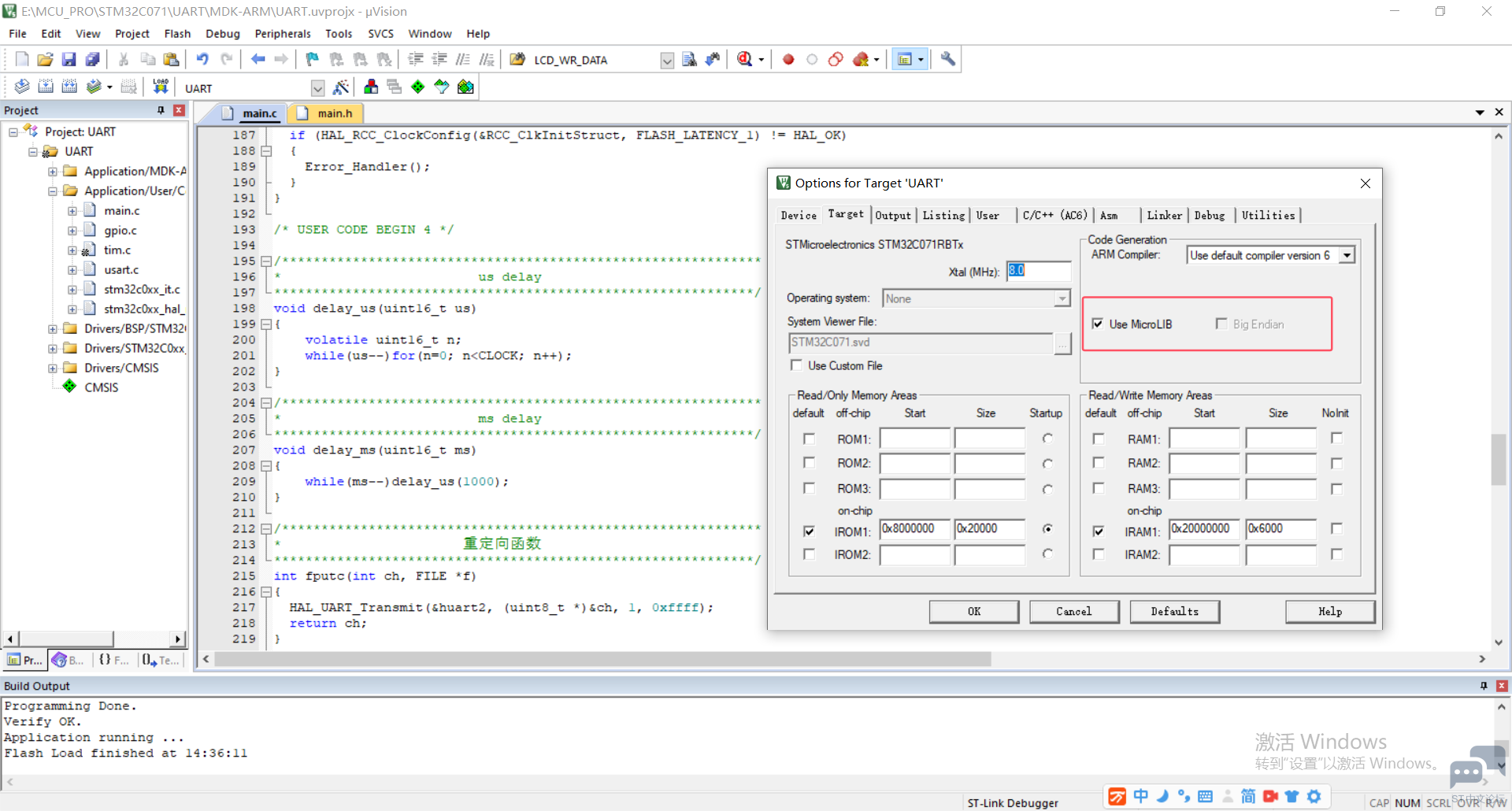This screenshot has width=1512, height=811.
Task: Expand the Drivers/CMSIS tree folder
Action: 52,368
